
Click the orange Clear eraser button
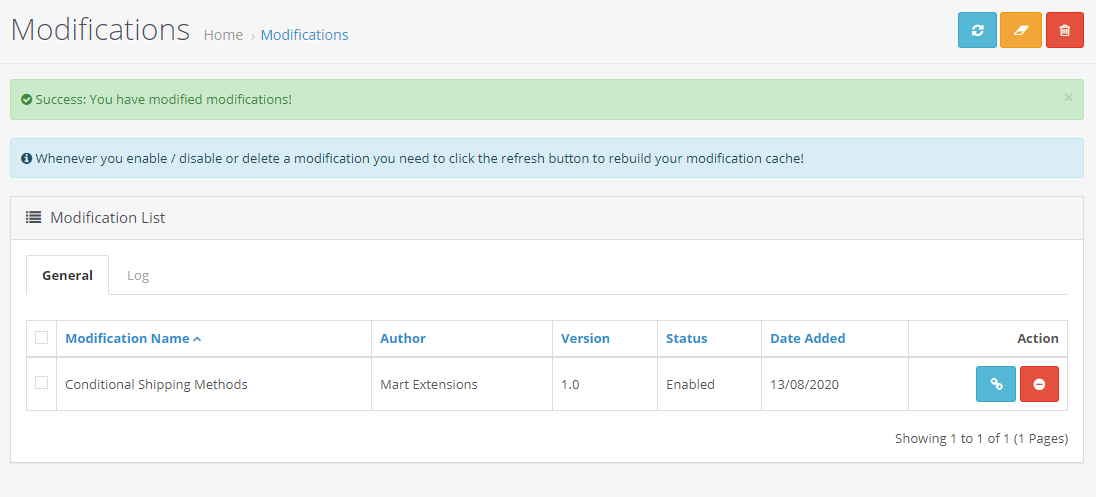(x=1021, y=30)
